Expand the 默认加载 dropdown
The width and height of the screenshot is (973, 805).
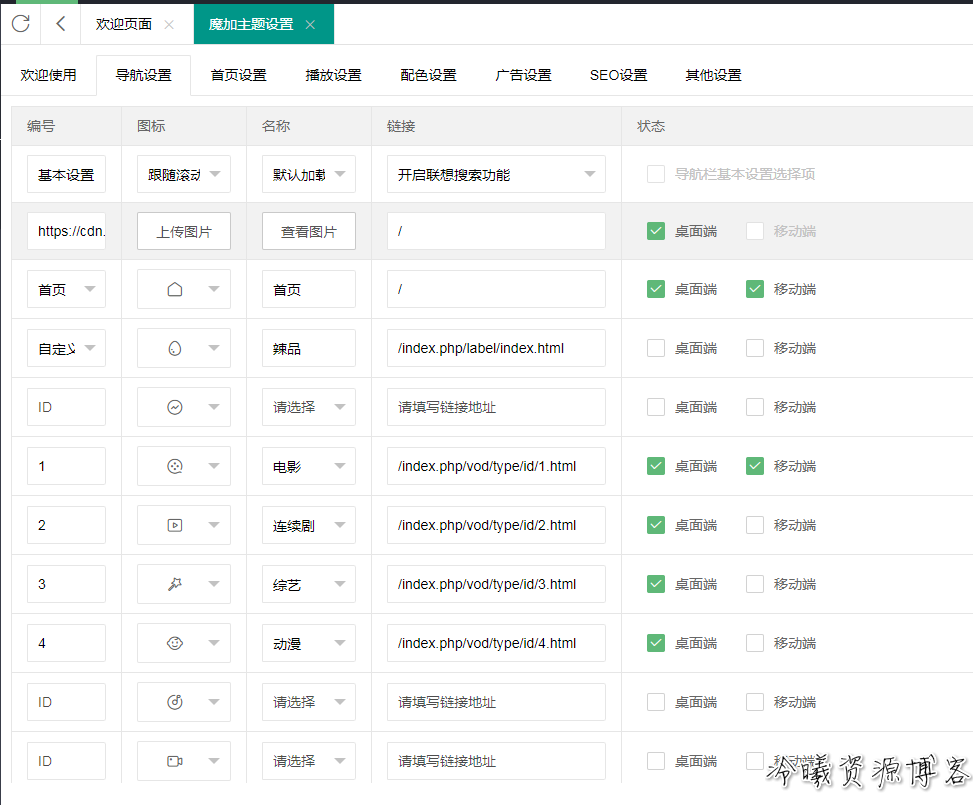click(308, 174)
